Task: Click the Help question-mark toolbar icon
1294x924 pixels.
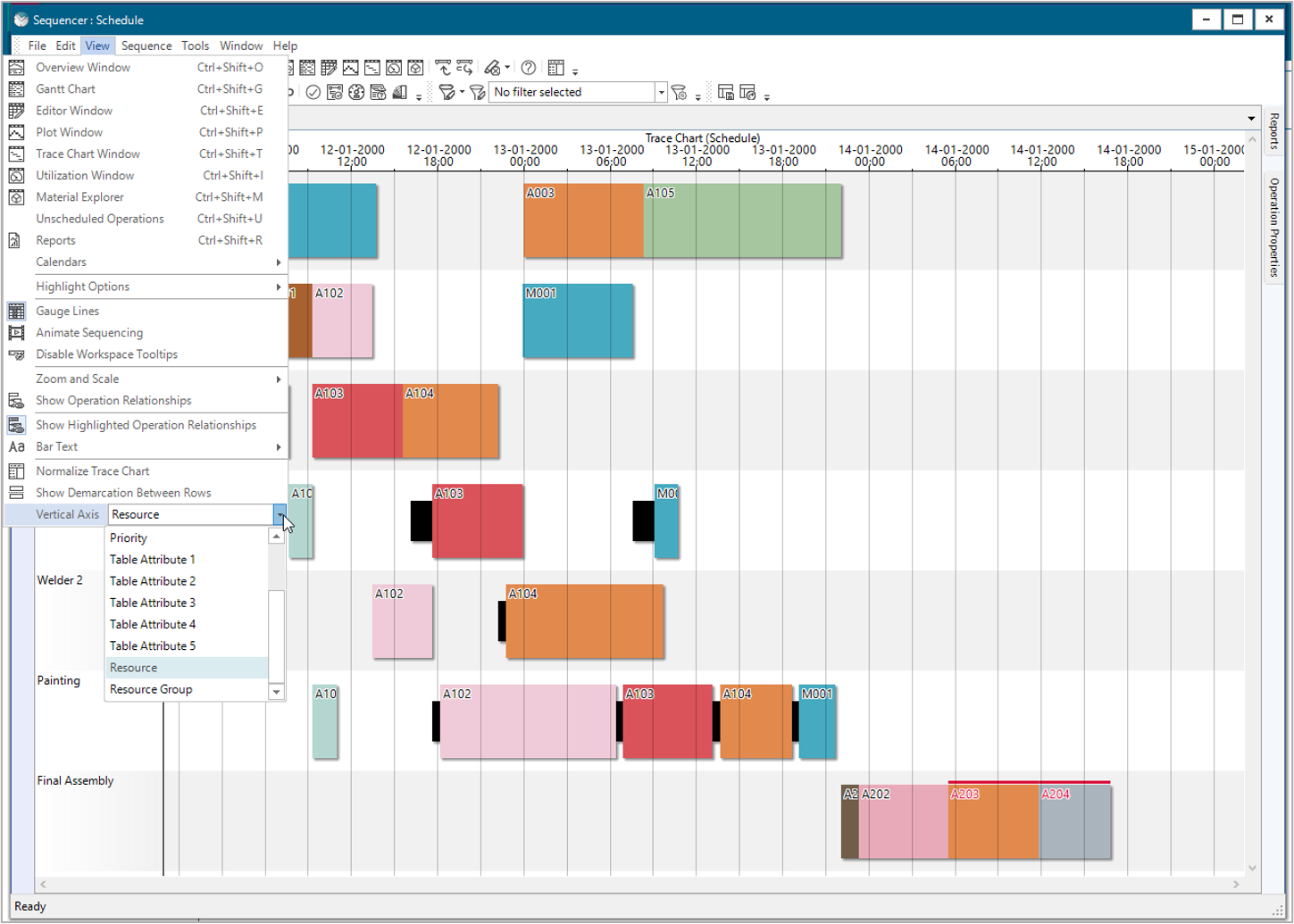Action: 526,67
